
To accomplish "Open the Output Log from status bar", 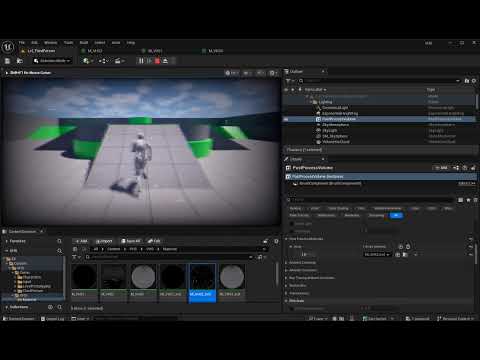I will [52, 319].
